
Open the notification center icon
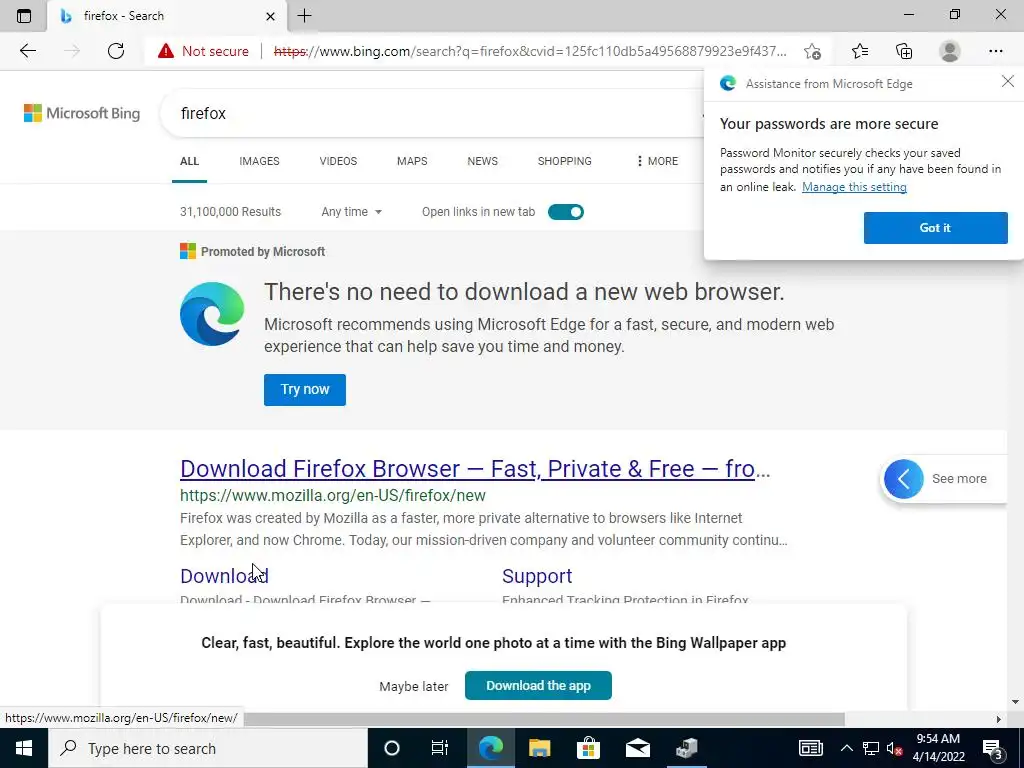point(993,748)
